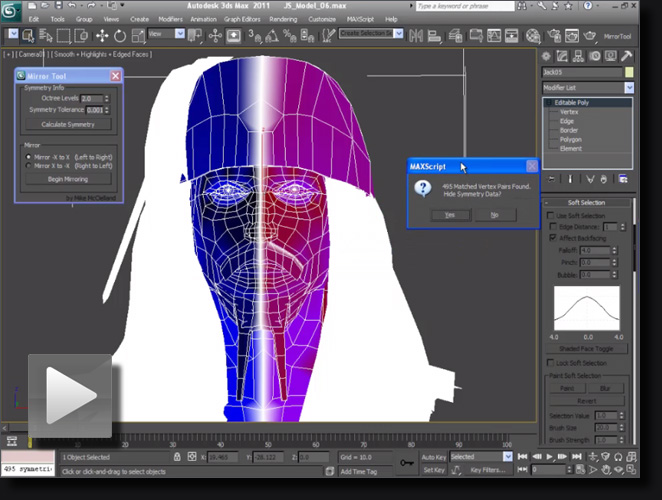The image size is (662, 500).
Task: Switch to the Modify panel tab
Action: click(562, 56)
